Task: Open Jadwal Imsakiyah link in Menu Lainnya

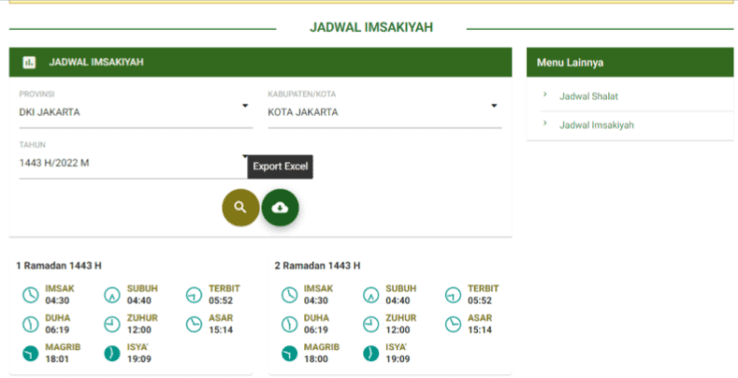Action: point(596,125)
